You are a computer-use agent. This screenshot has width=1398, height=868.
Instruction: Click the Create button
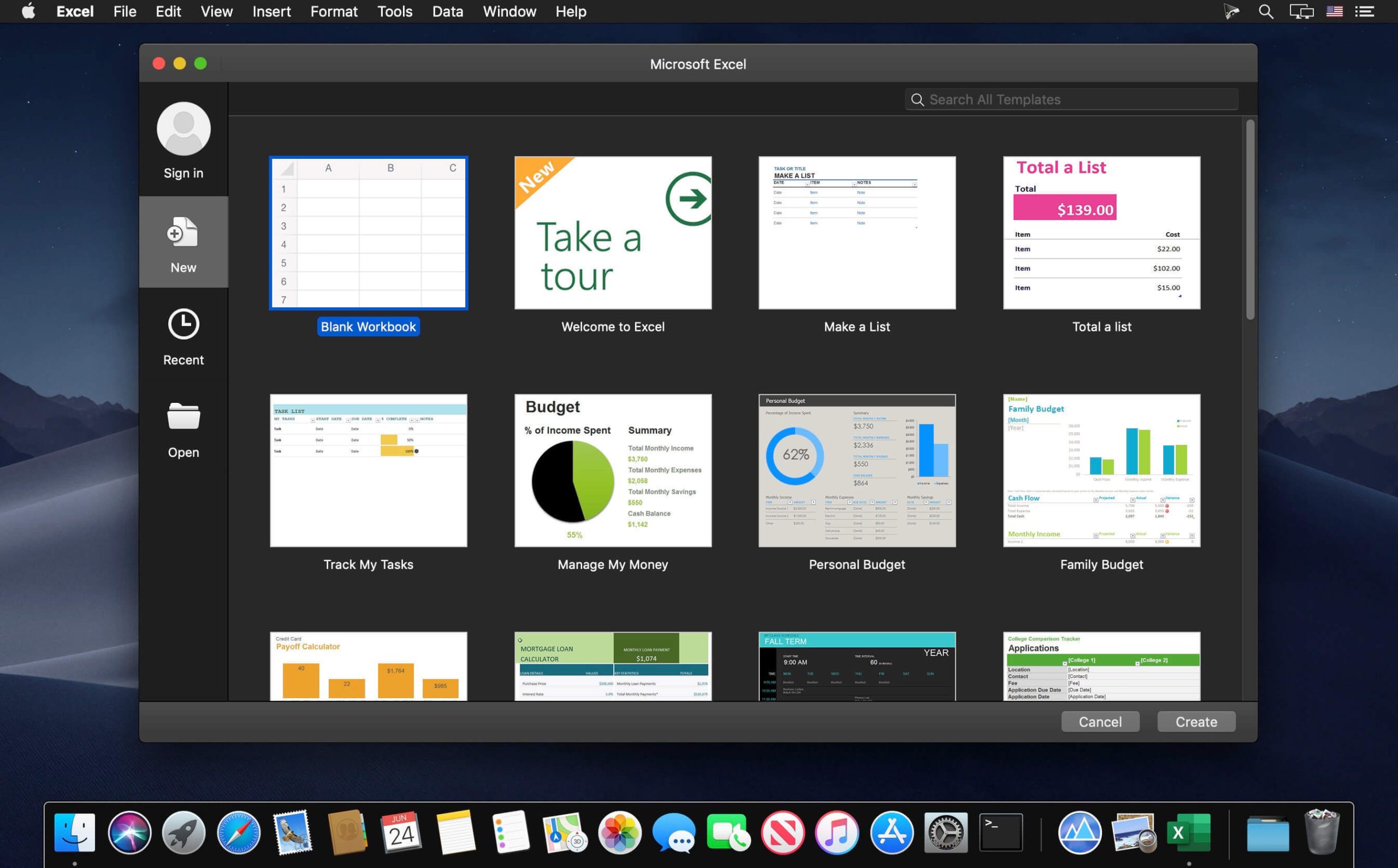1196,722
